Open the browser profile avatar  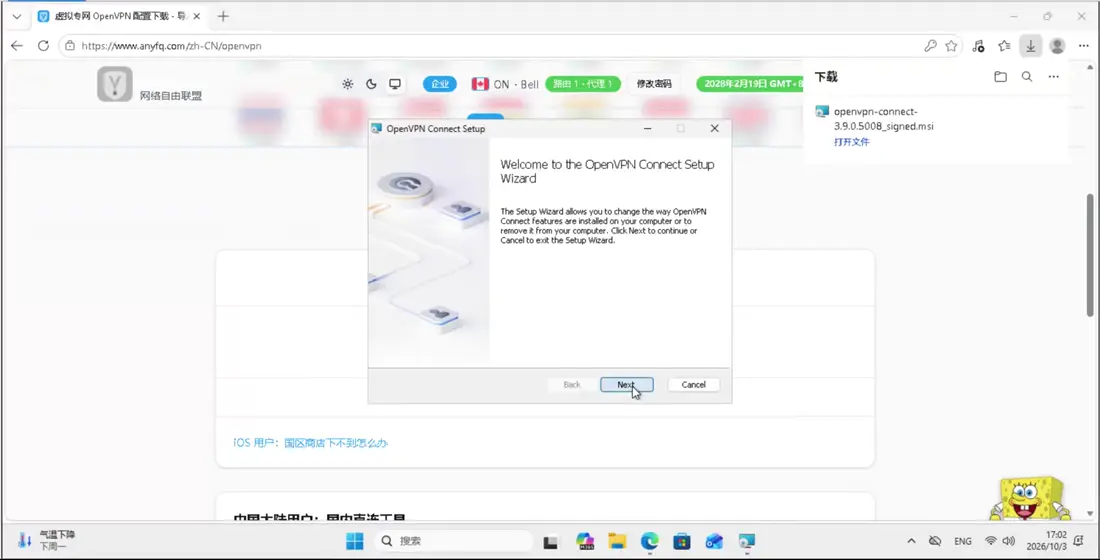(1057, 46)
